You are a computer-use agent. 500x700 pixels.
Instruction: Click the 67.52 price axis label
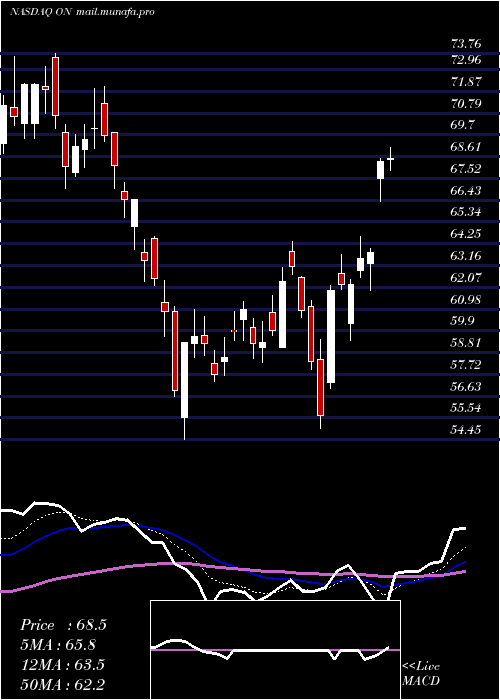pyautogui.click(x=466, y=169)
